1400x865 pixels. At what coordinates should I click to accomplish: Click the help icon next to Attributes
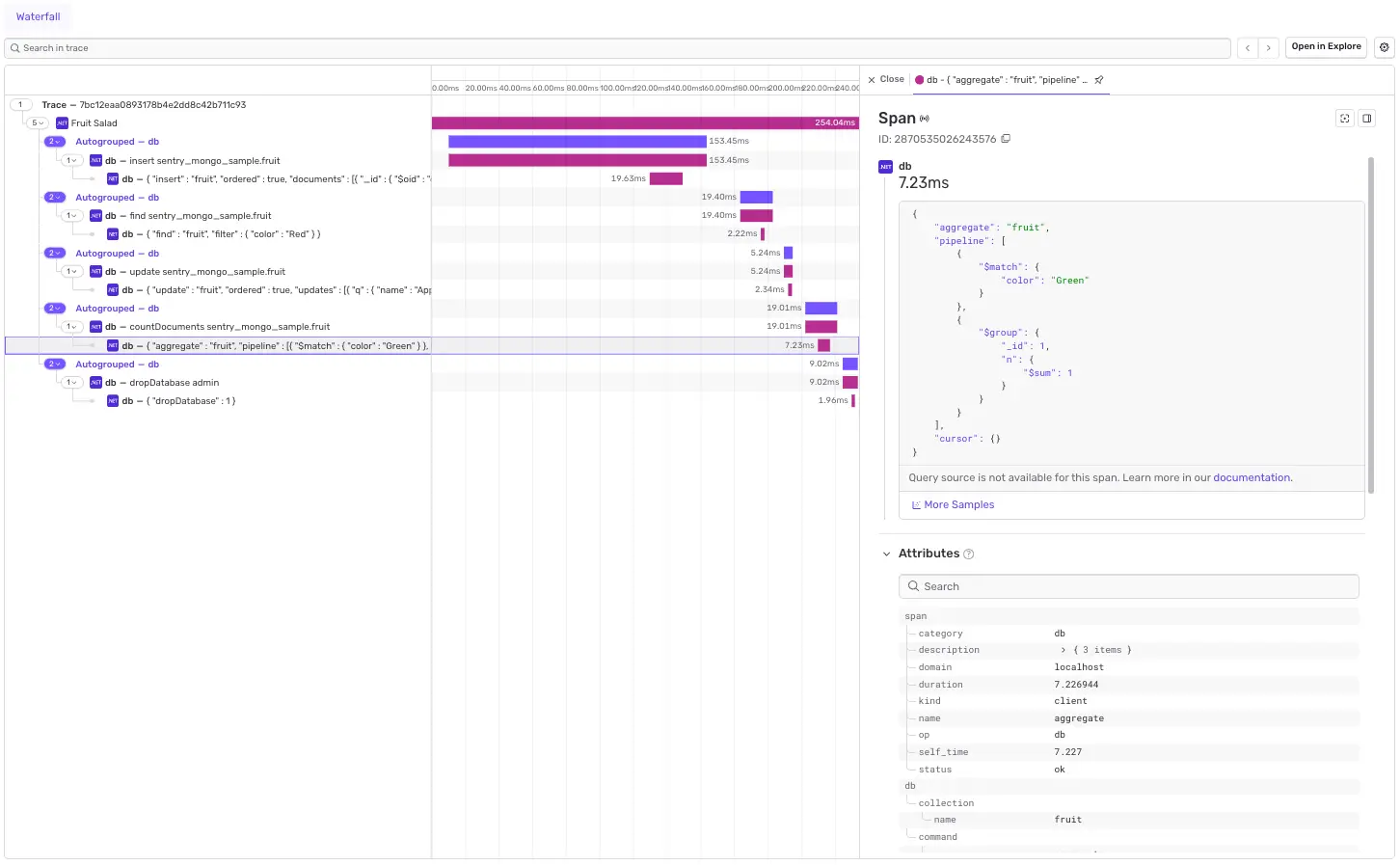coord(969,554)
